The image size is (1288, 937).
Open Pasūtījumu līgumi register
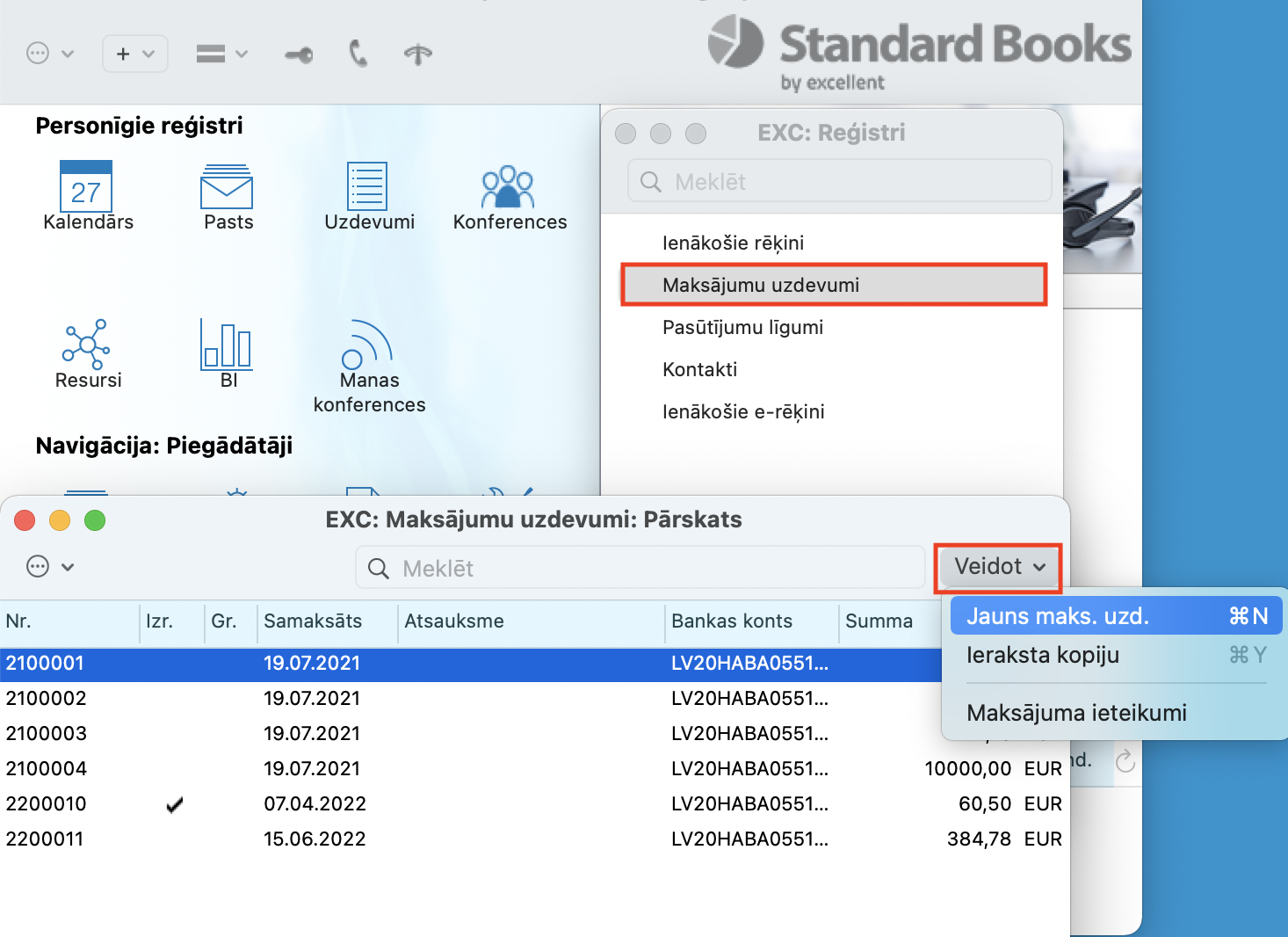click(x=742, y=328)
